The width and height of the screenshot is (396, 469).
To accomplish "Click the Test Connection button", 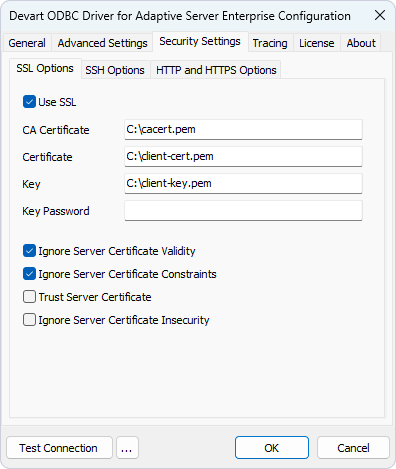I will click(59, 448).
